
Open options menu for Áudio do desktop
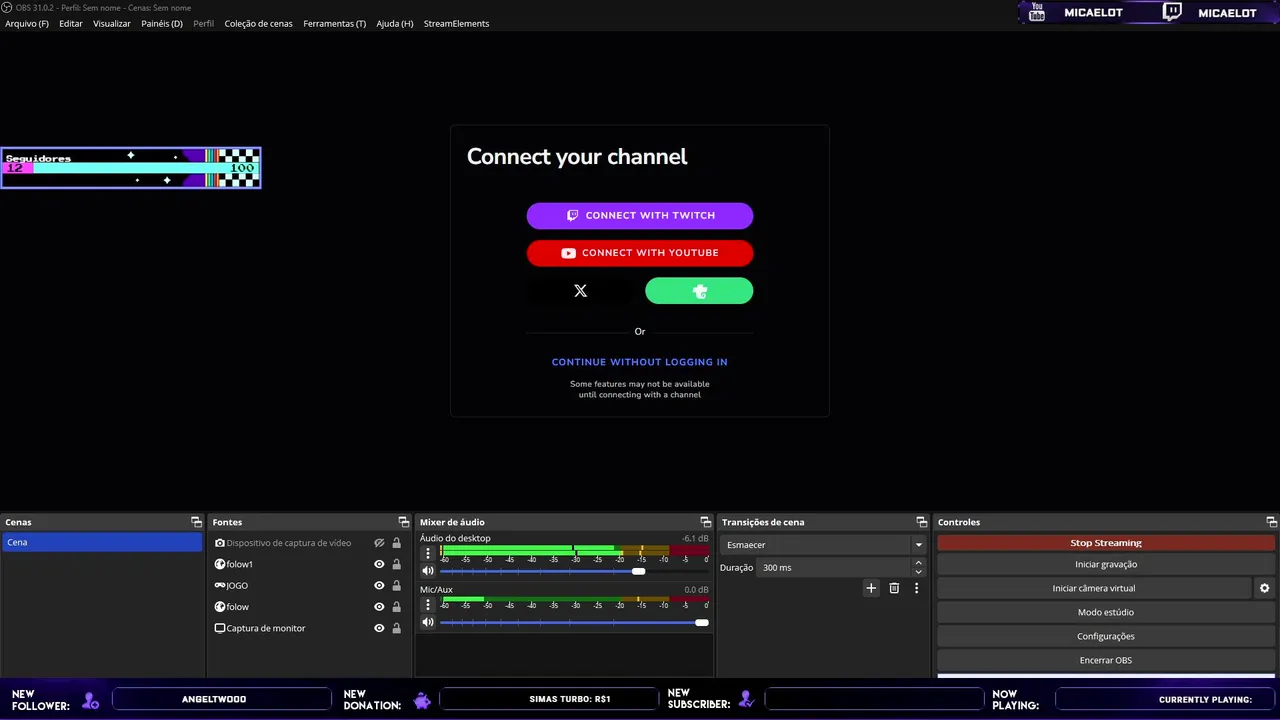[x=428, y=553]
